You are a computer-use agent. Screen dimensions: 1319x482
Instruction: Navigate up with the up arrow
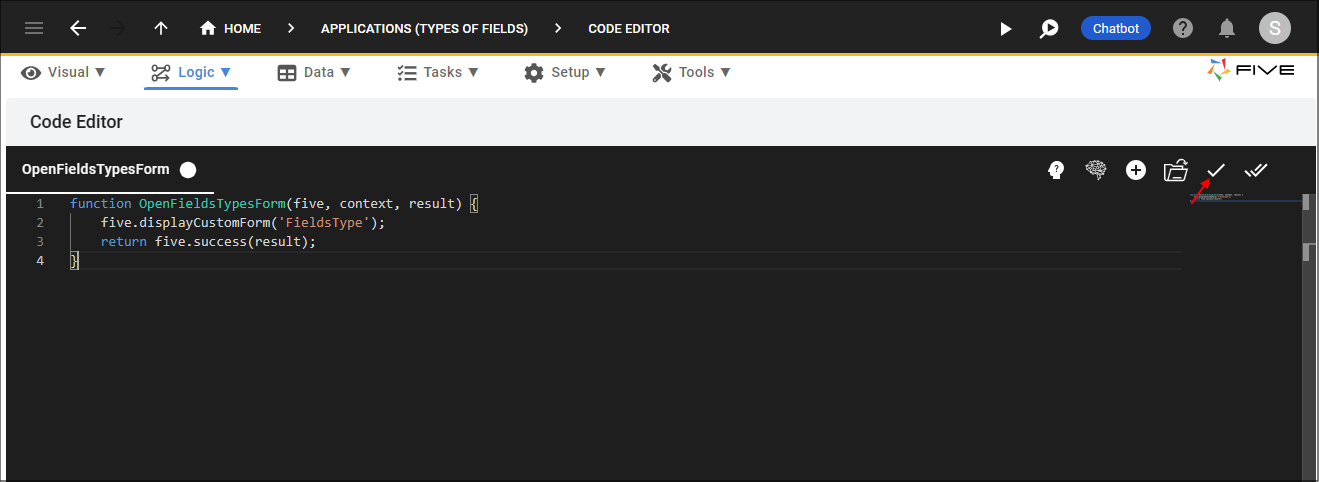[161, 28]
